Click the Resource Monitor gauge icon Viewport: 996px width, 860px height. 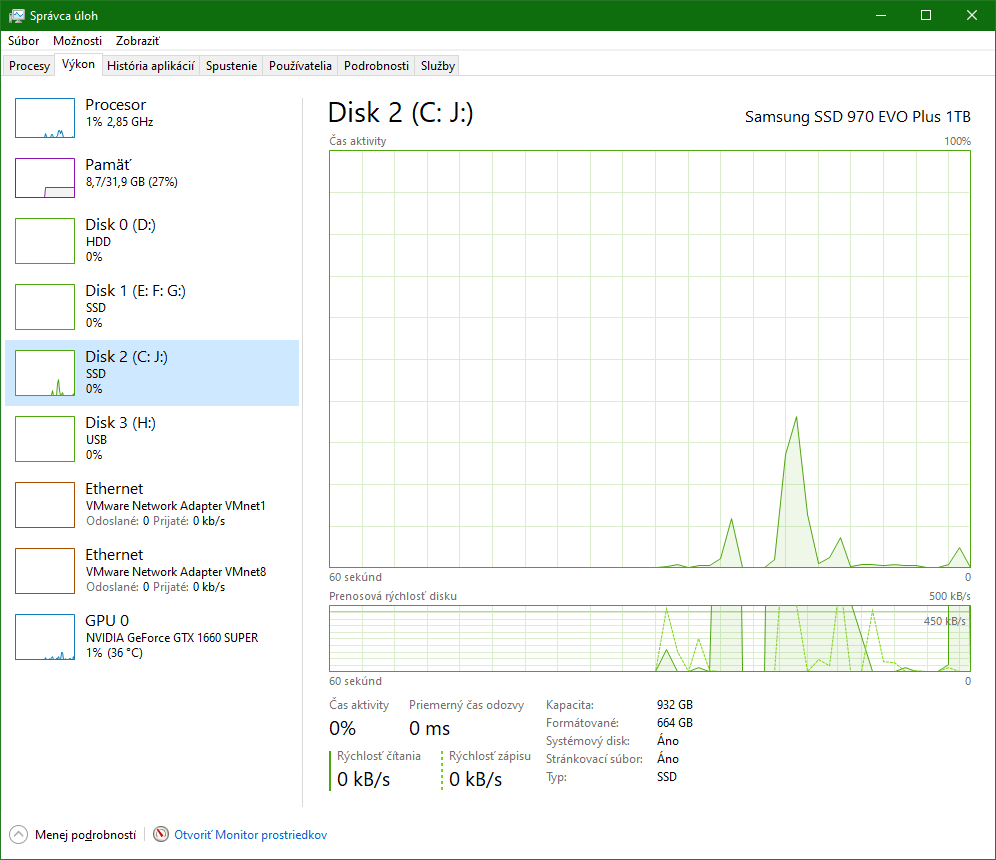(x=161, y=834)
